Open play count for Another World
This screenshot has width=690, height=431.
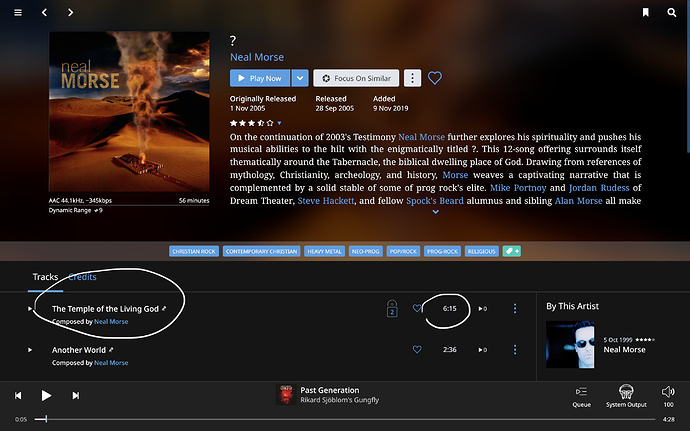[483, 350]
